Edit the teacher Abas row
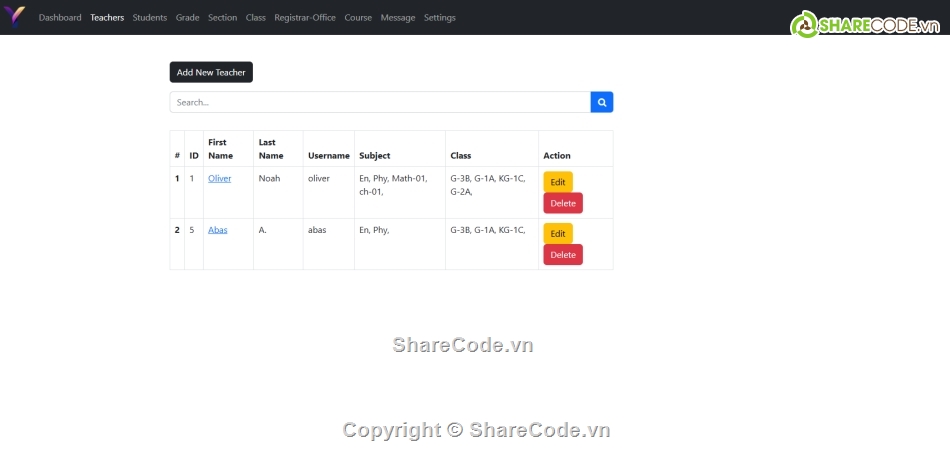Screen dimensions: 950x452 point(558,234)
